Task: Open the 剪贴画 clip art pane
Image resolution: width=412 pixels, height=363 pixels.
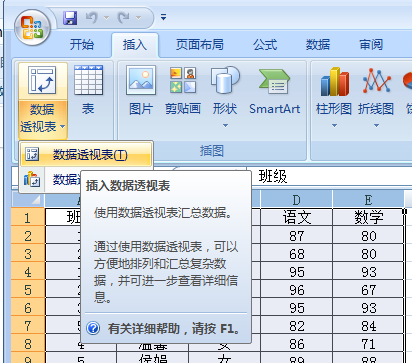Action: coord(183,91)
